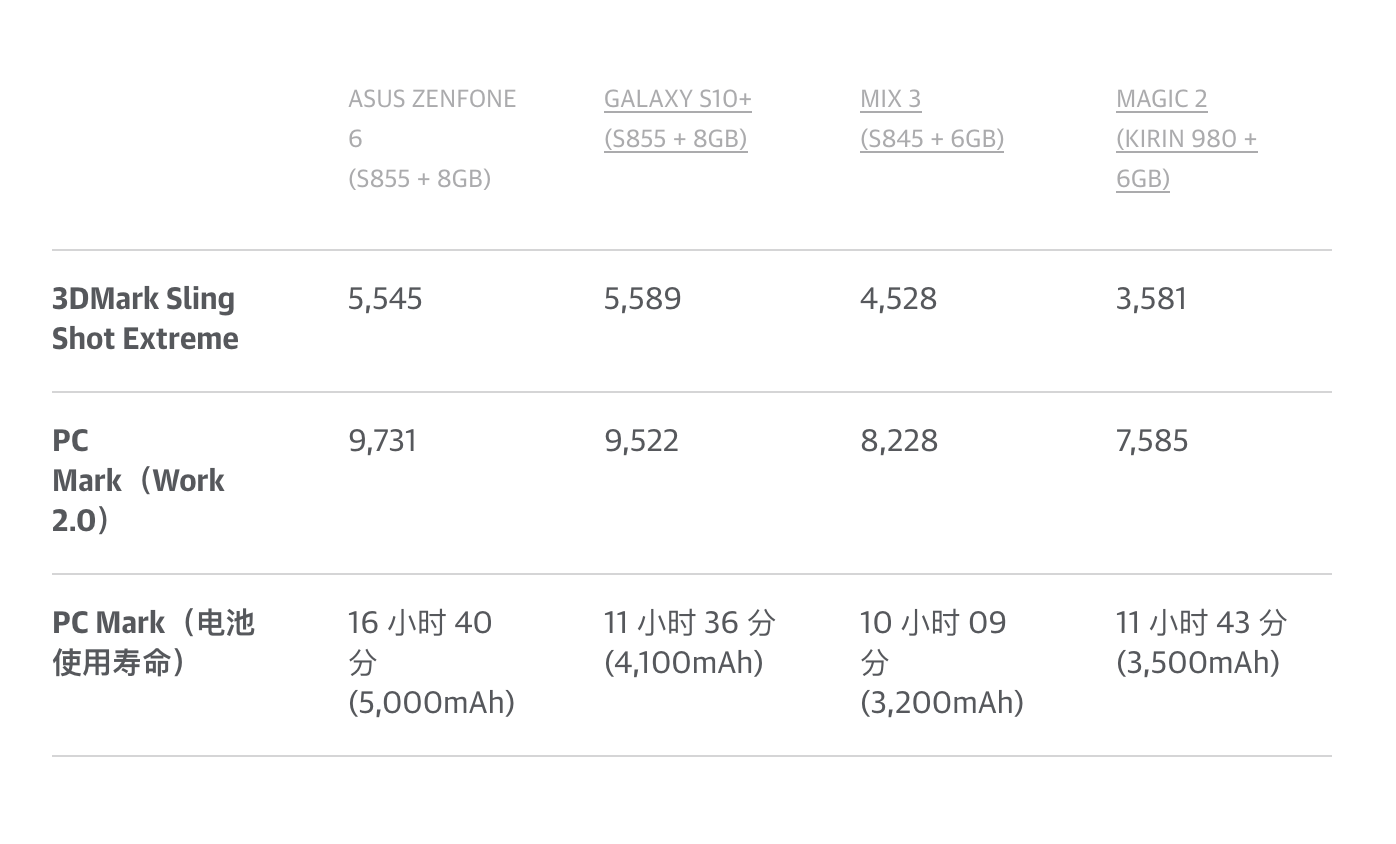
Task: Click the 3,581 score cell
Action: coord(1151,299)
